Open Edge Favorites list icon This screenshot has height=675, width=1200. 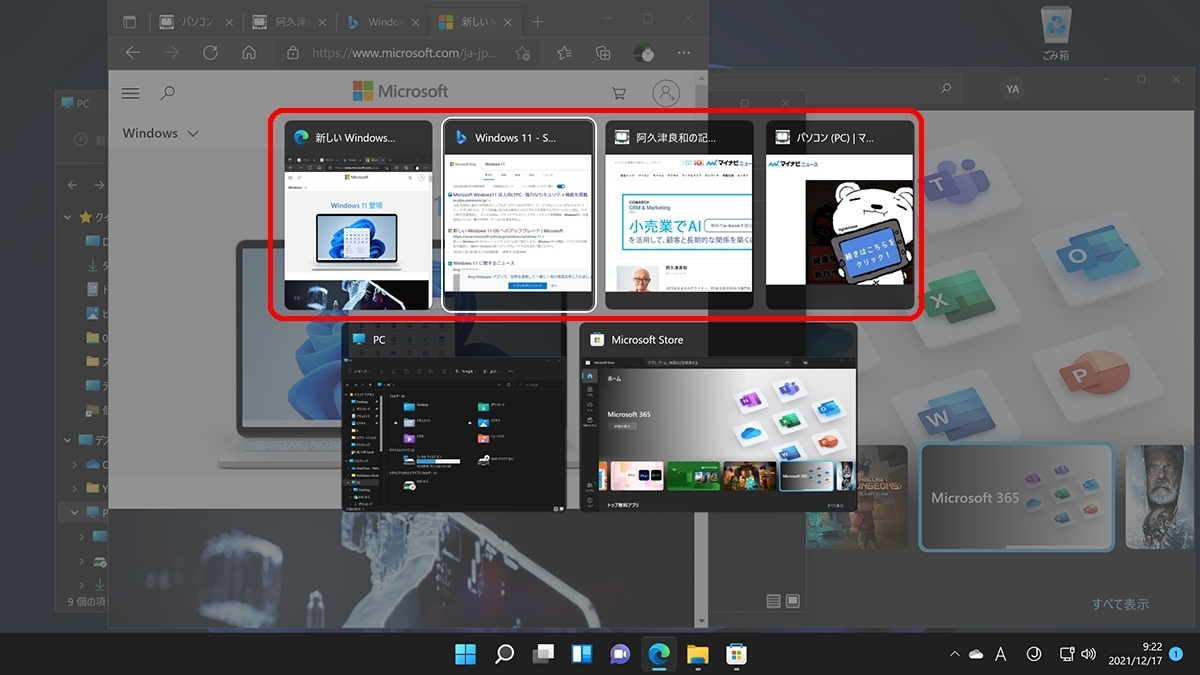pos(565,54)
